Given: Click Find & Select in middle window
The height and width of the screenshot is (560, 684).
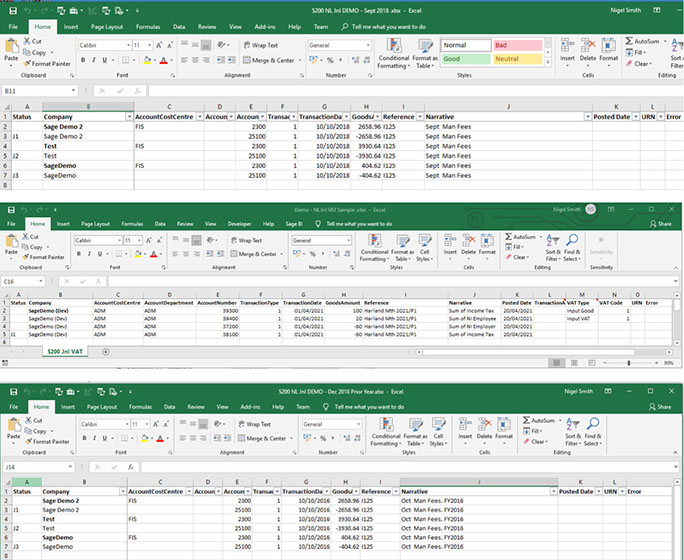Looking at the screenshot, I should 571,248.
